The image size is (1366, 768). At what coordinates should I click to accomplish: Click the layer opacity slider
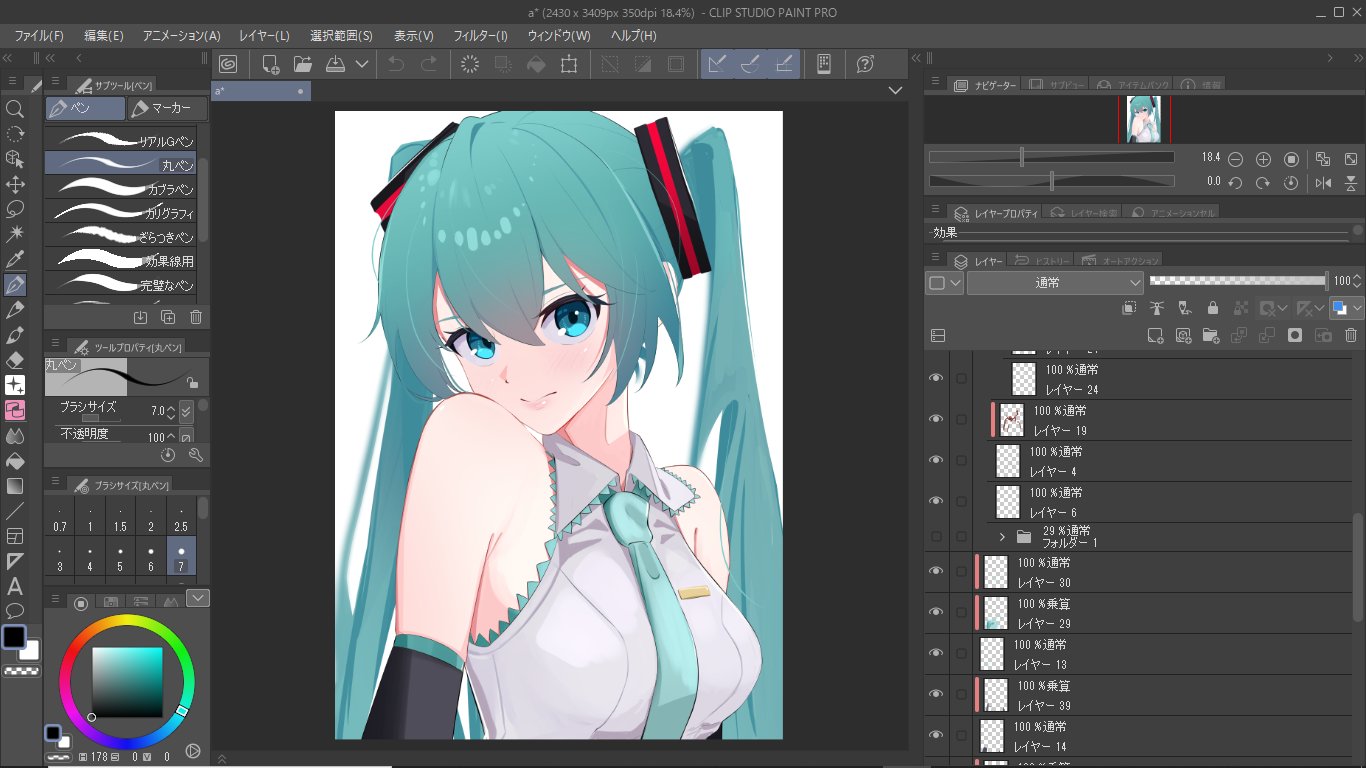pyautogui.click(x=1239, y=282)
